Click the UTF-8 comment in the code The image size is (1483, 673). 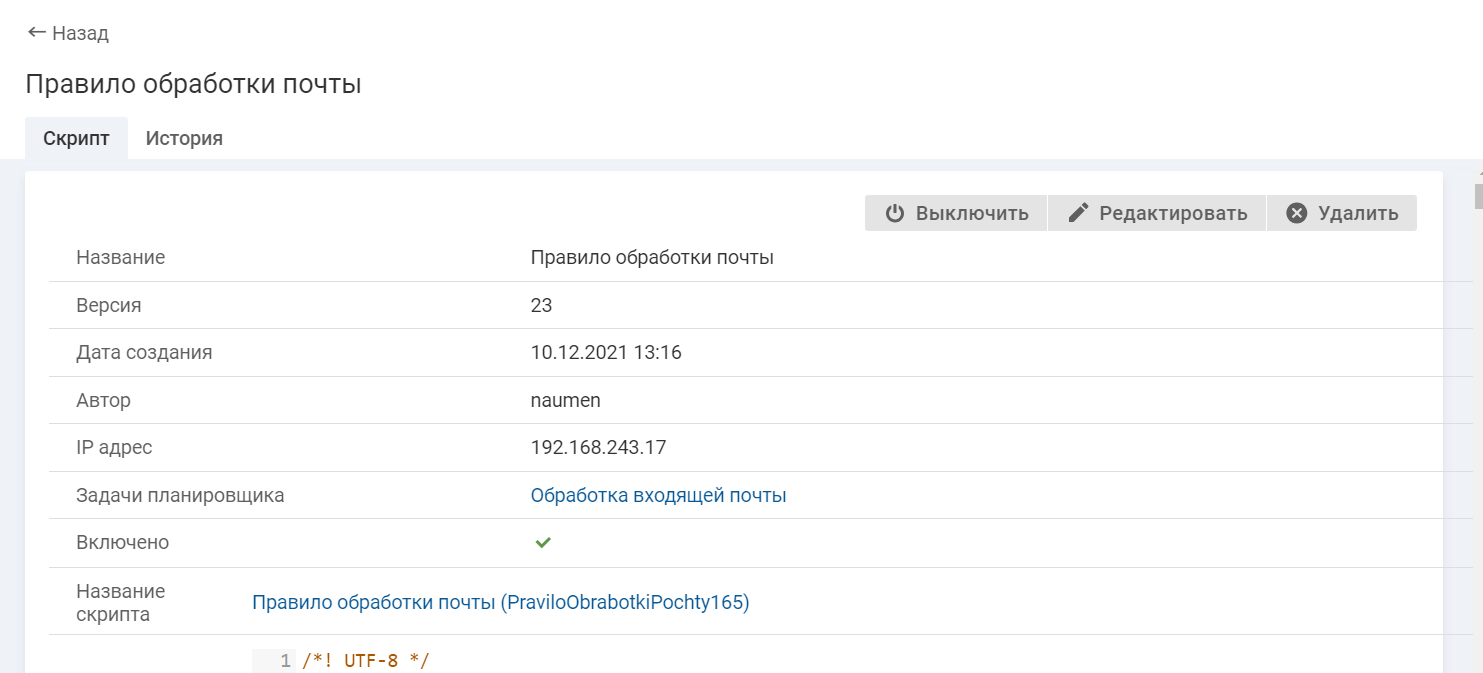pos(365,661)
